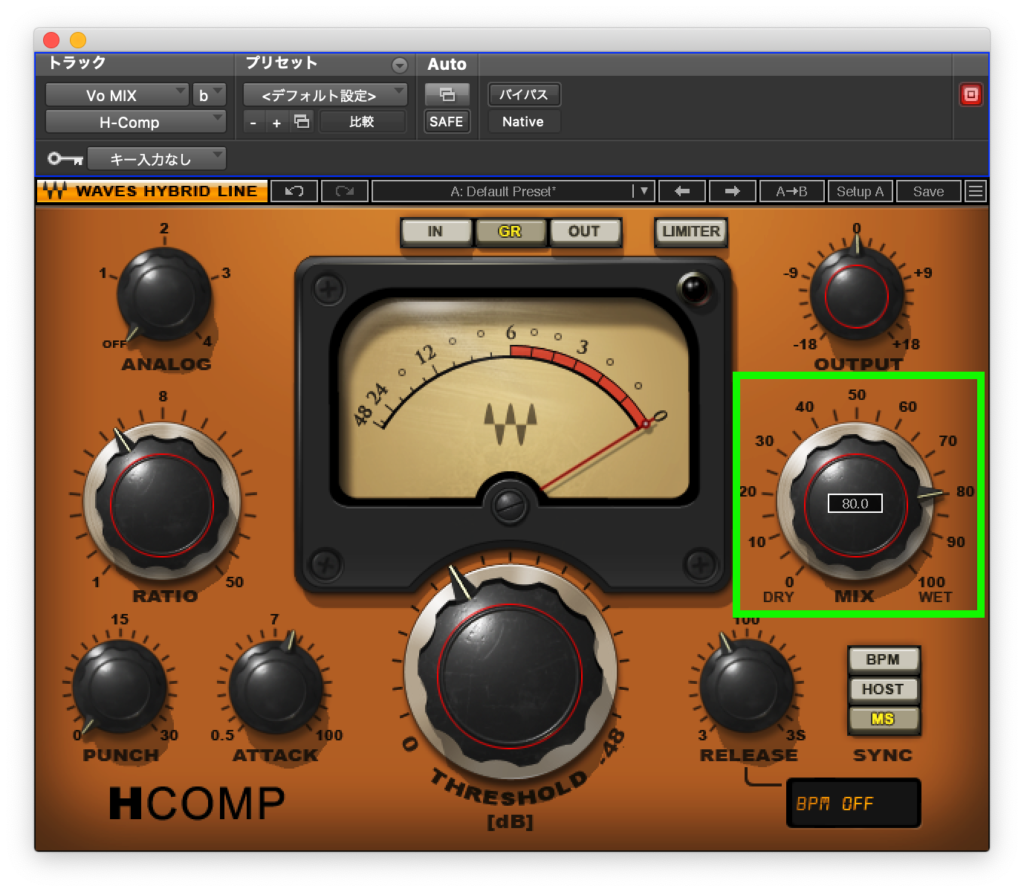Switch meter view to OUT
The height and width of the screenshot is (892, 1024).
point(585,232)
